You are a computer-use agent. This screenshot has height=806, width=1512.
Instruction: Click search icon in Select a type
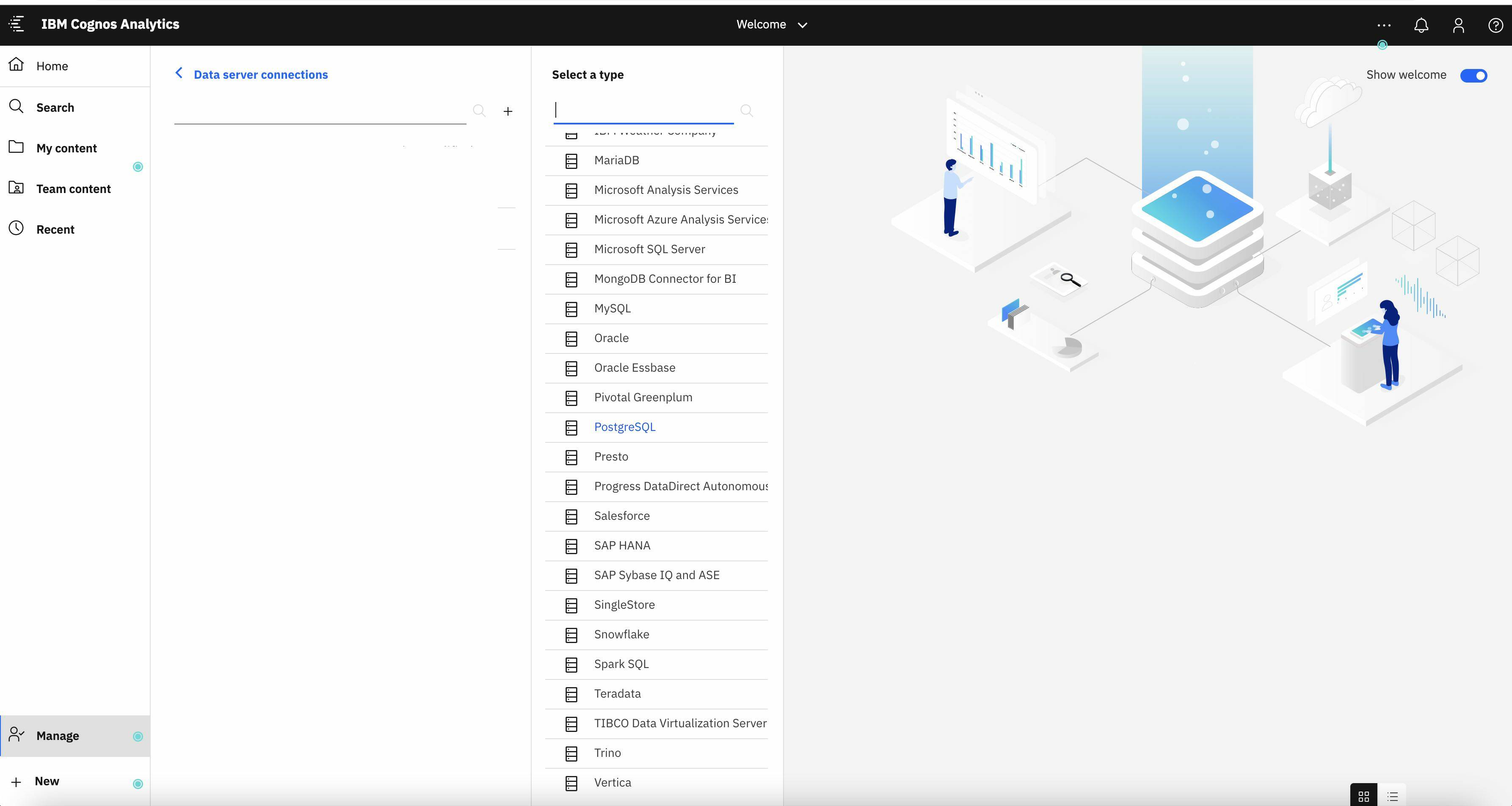[x=746, y=110]
